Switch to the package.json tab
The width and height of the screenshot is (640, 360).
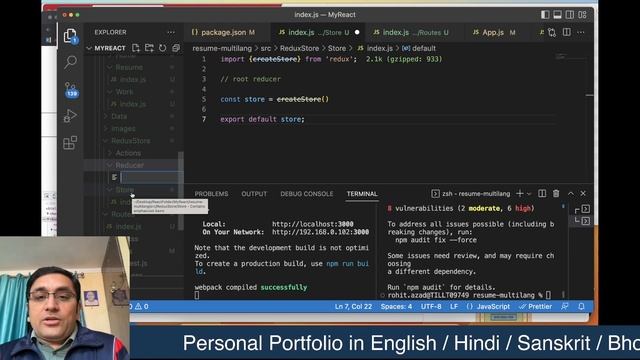point(223,32)
